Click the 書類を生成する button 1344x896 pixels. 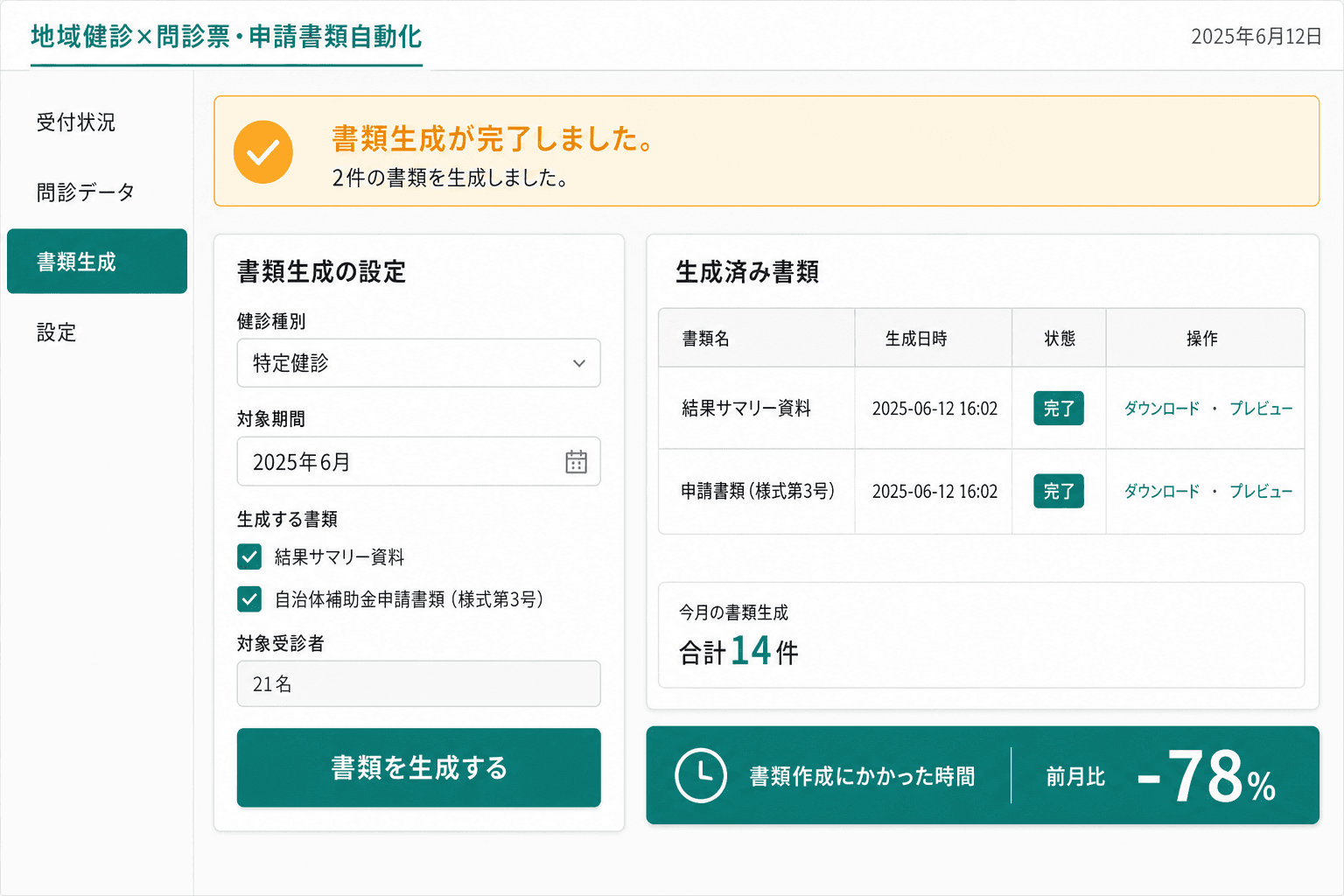coord(418,767)
